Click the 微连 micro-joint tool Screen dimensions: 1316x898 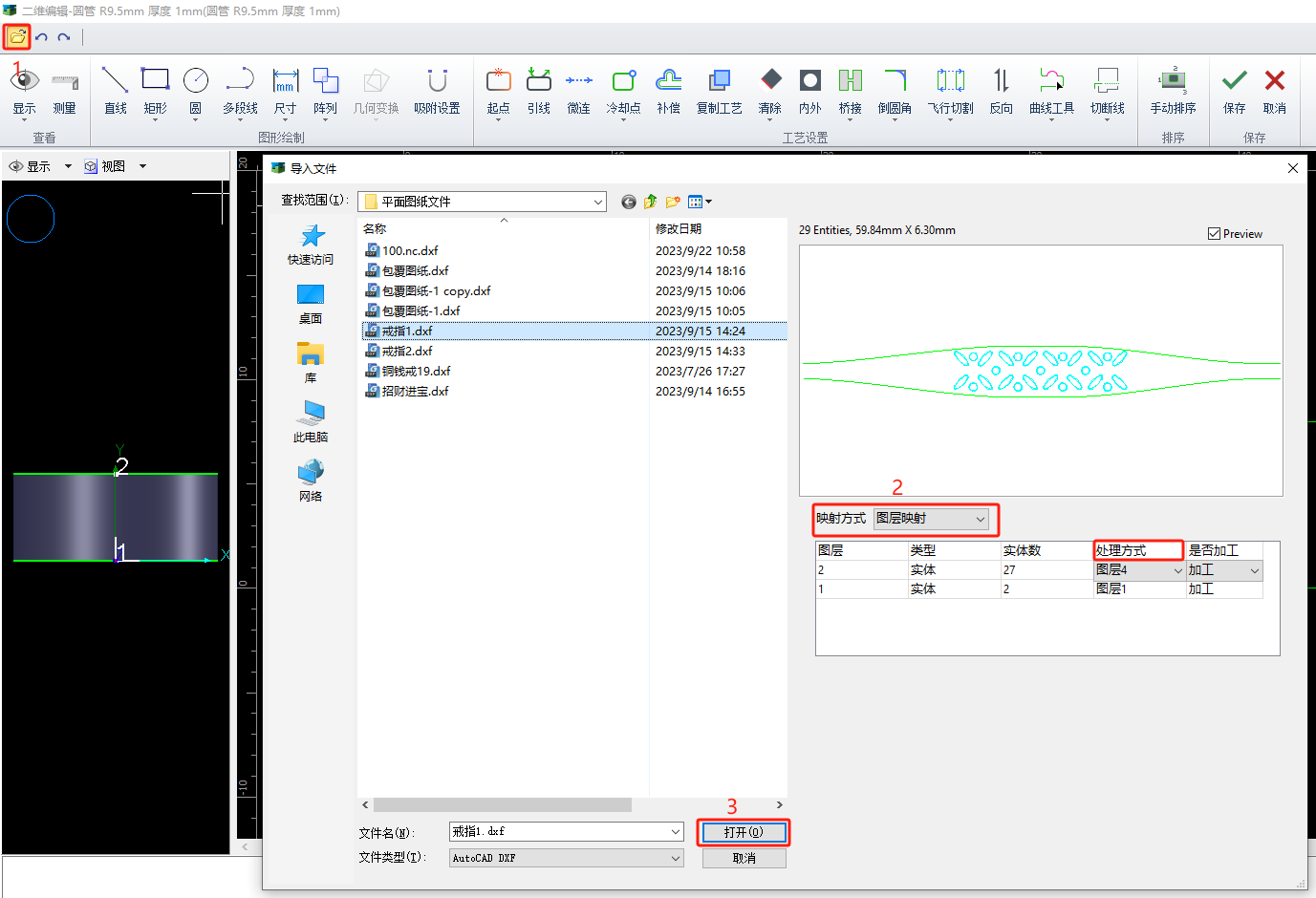click(579, 93)
